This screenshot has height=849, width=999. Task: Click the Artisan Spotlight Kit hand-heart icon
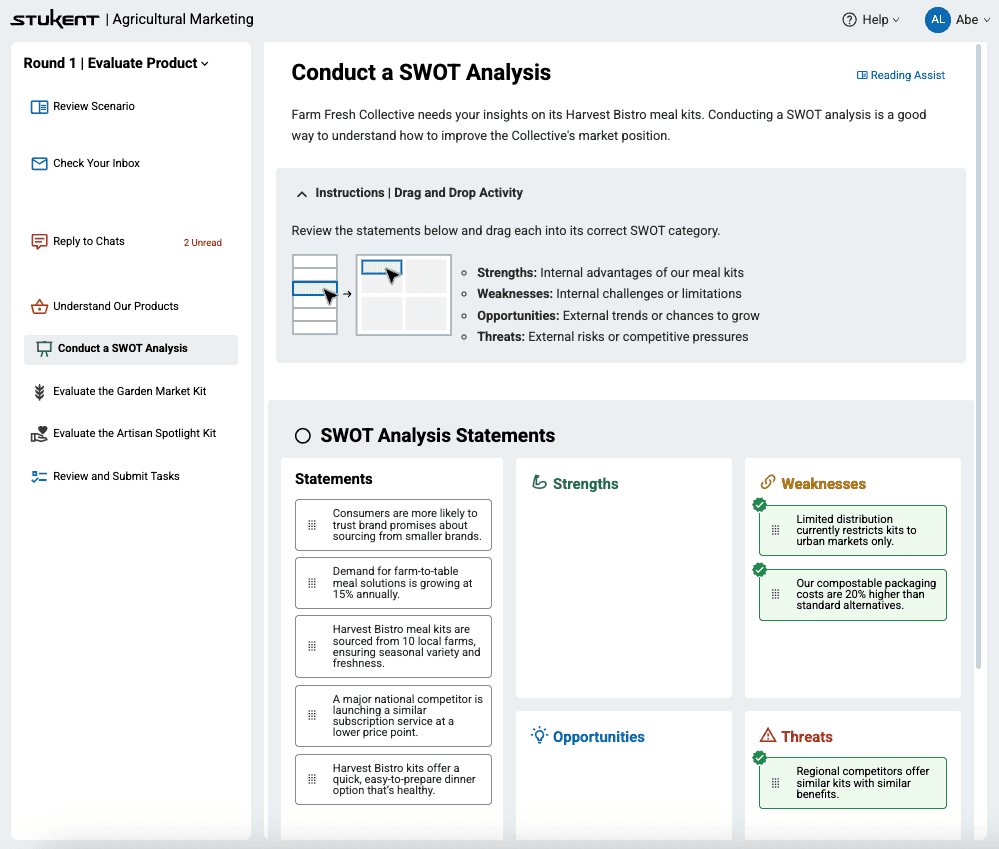(x=40, y=434)
